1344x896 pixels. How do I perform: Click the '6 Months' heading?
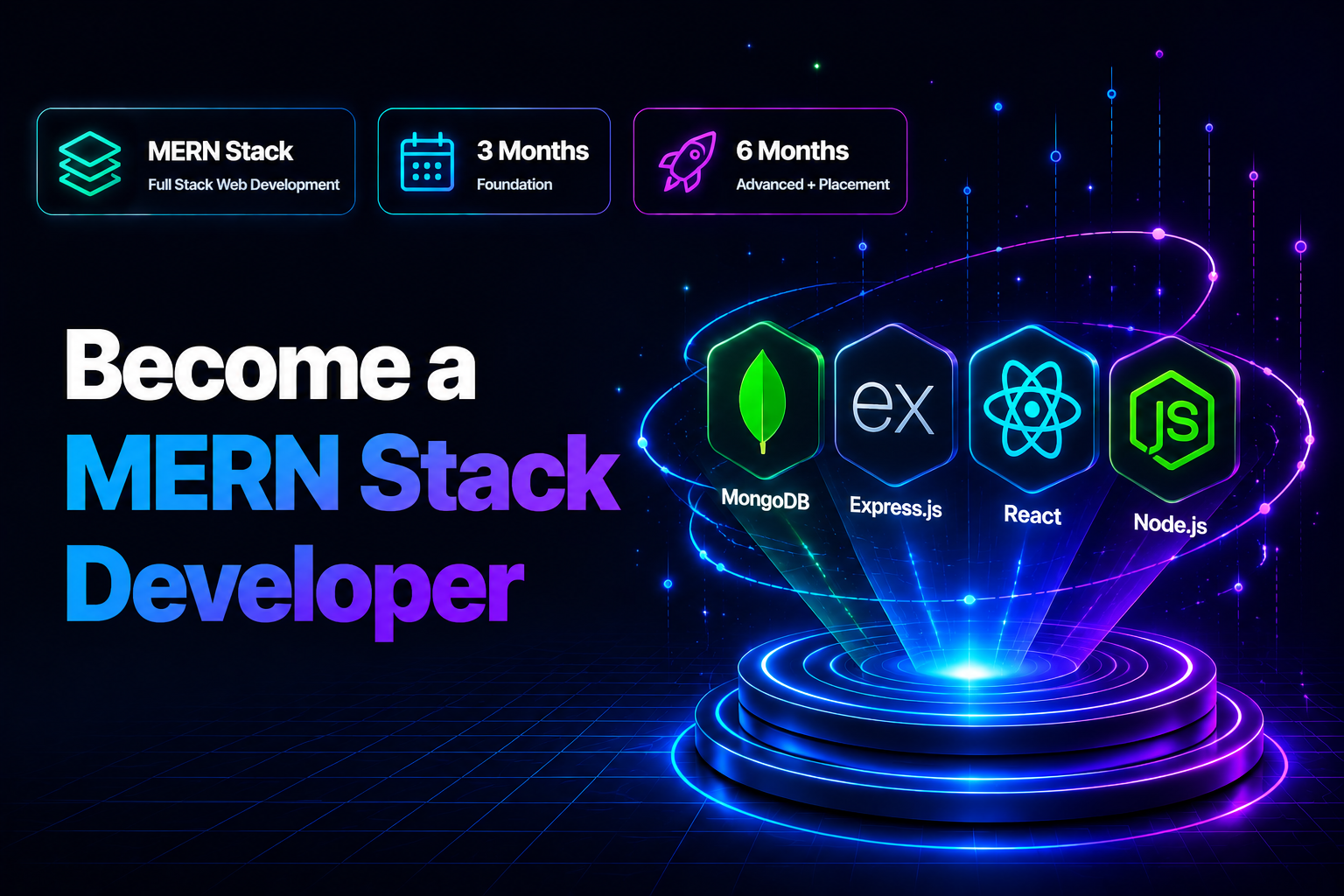793,150
